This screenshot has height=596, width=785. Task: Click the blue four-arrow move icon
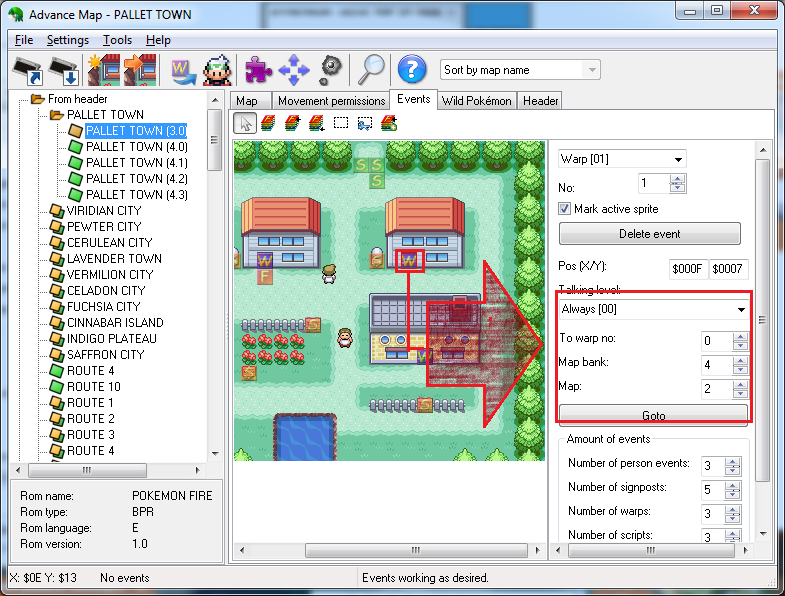coord(293,70)
